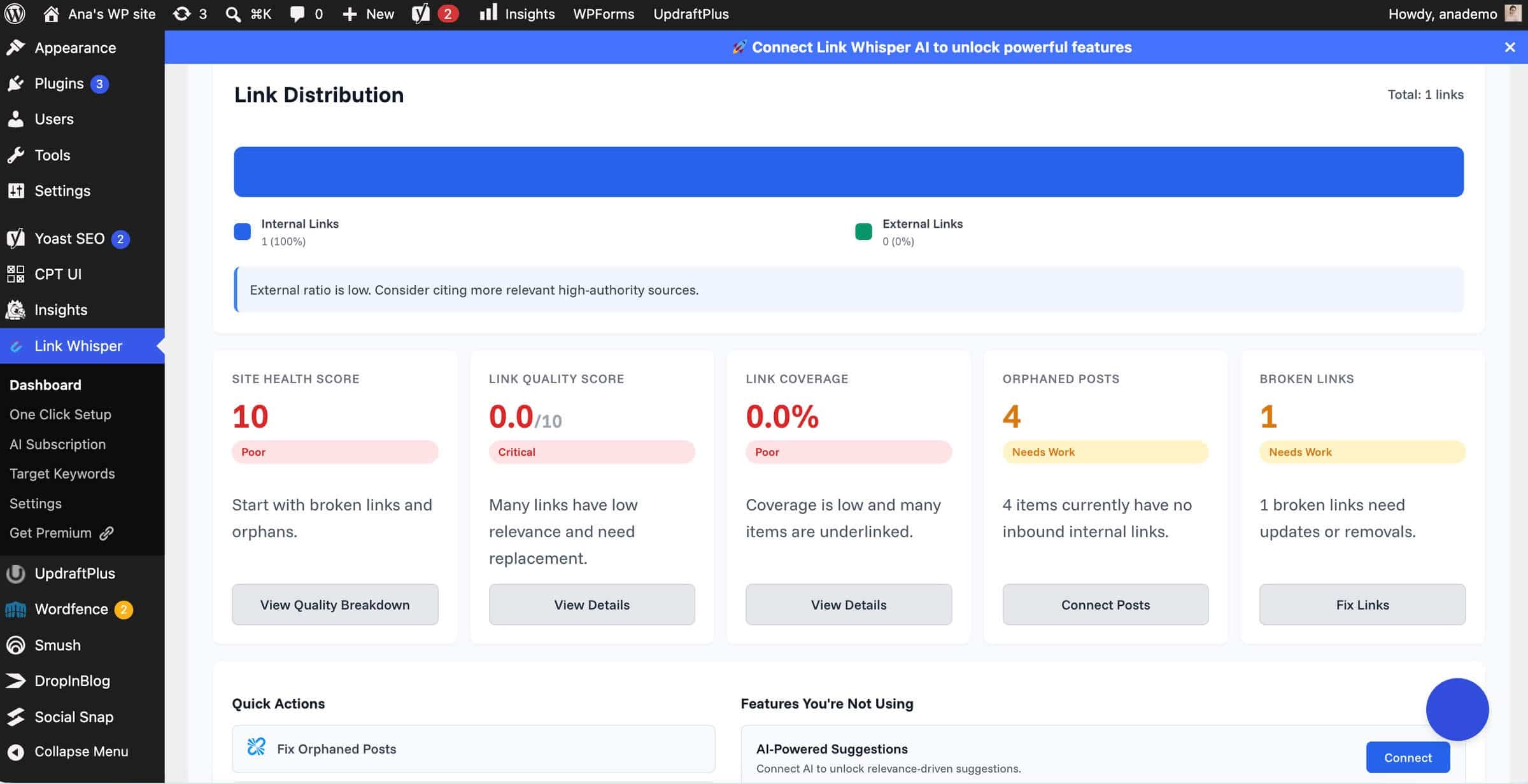Open the Yoast icon in the admin bar

421,13
